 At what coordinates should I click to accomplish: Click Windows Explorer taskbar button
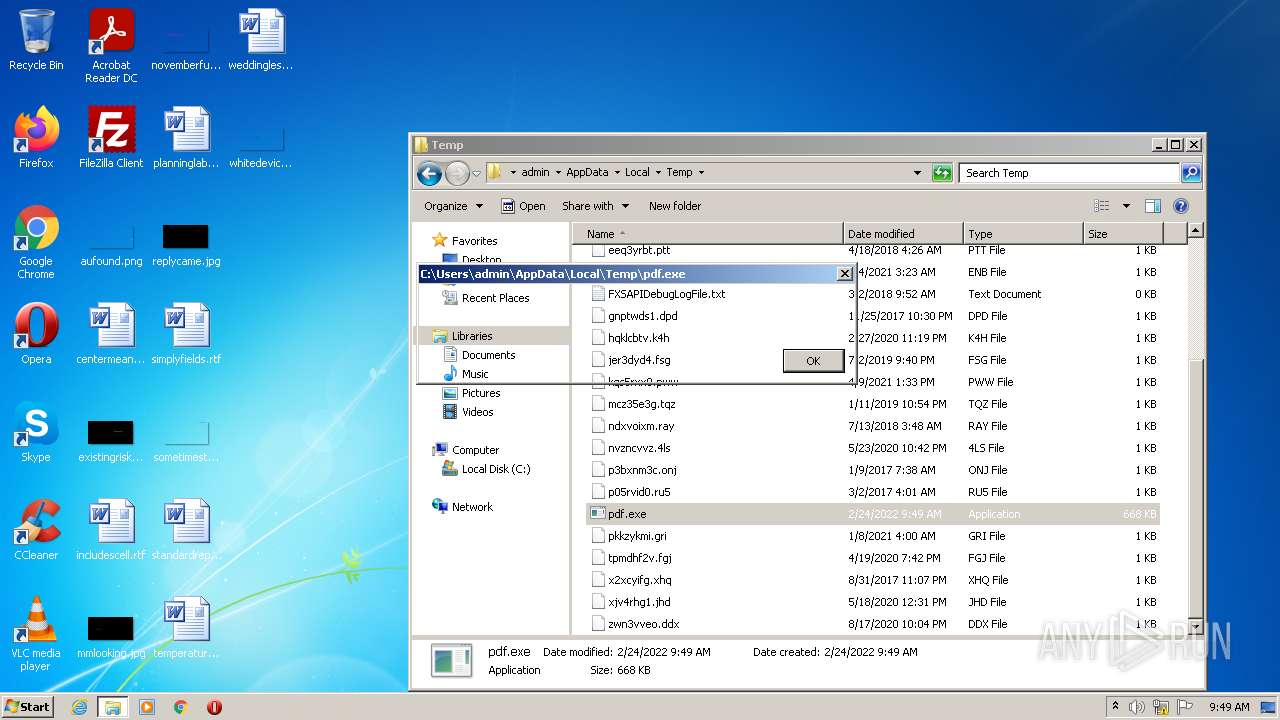pos(112,707)
